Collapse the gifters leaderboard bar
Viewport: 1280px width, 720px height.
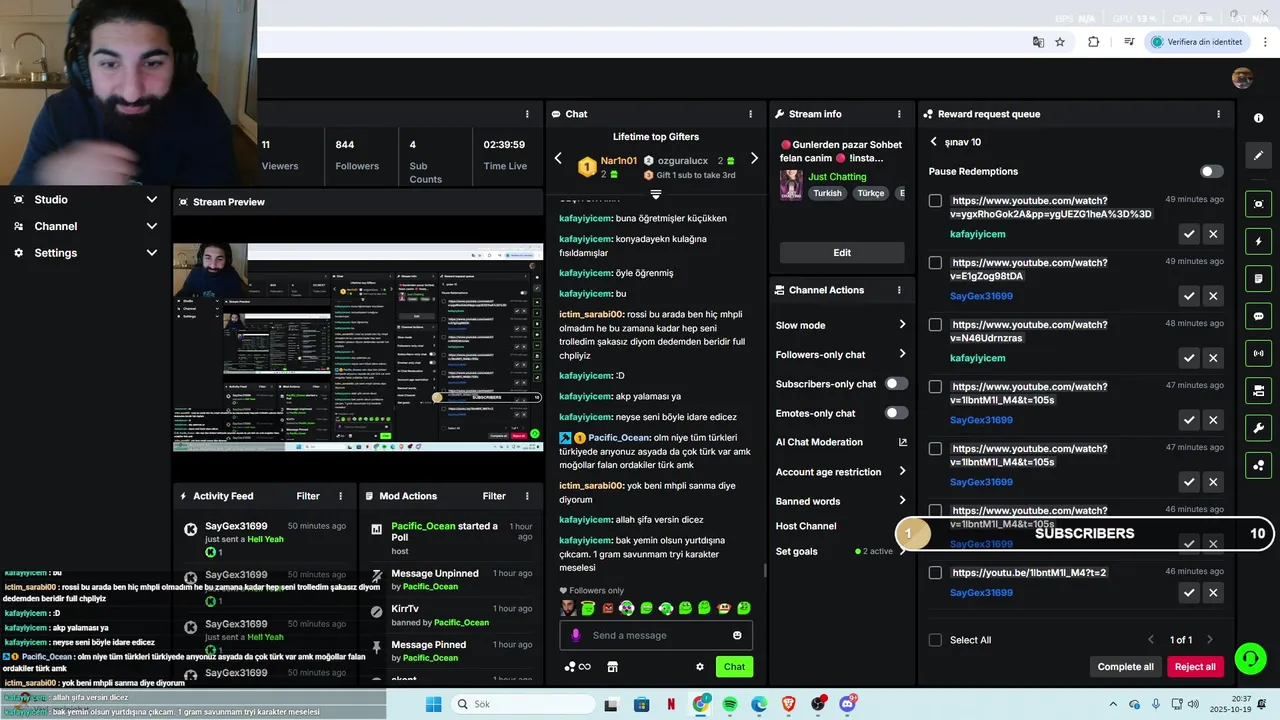(656, 194)
